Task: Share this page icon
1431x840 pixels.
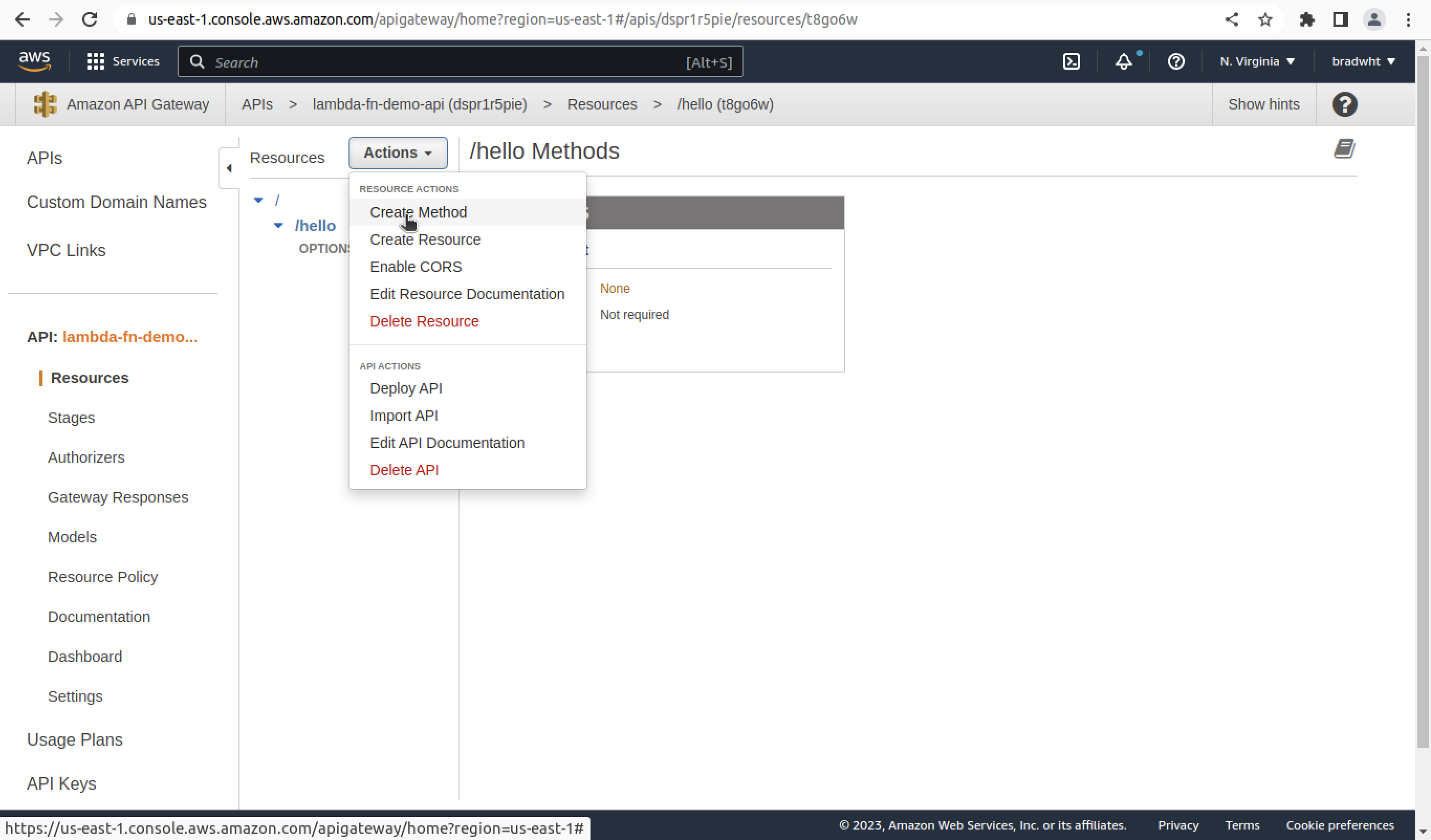Action: pos(1231,19)
